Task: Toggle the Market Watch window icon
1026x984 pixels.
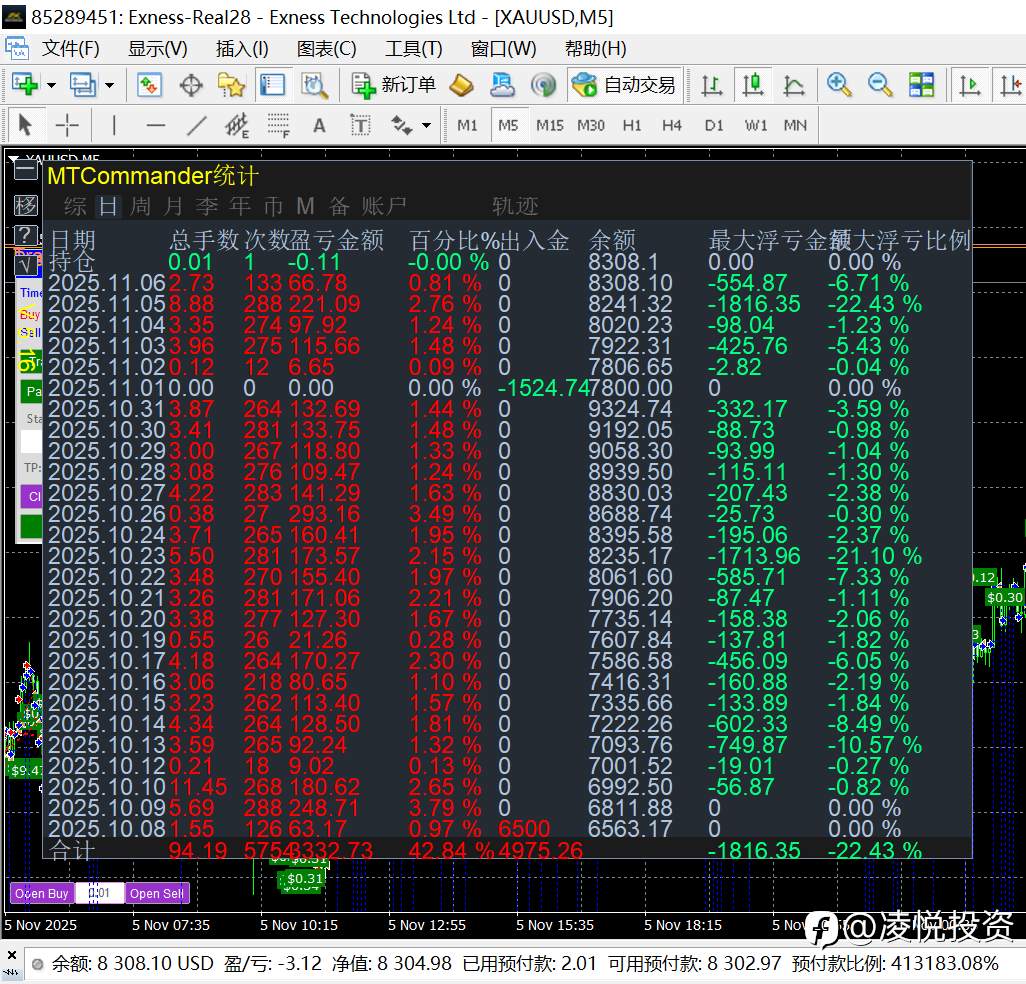Action: point(149,84)
